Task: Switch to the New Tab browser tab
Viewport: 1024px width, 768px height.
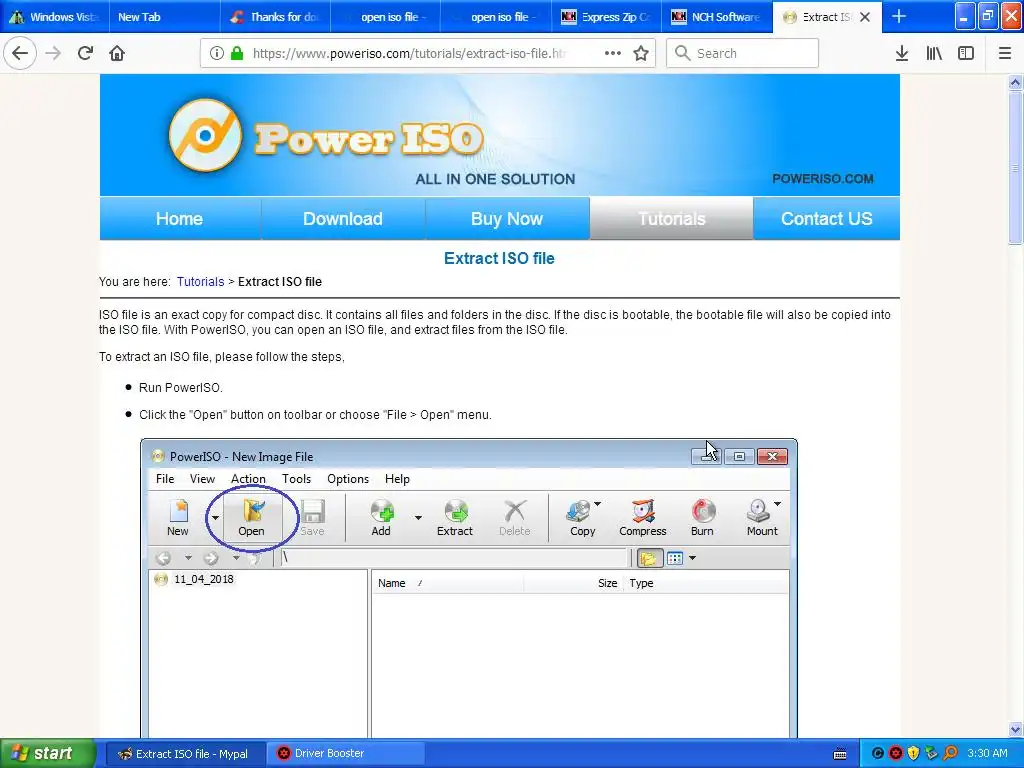Action: pyautogui.click(x=164, y=16)
